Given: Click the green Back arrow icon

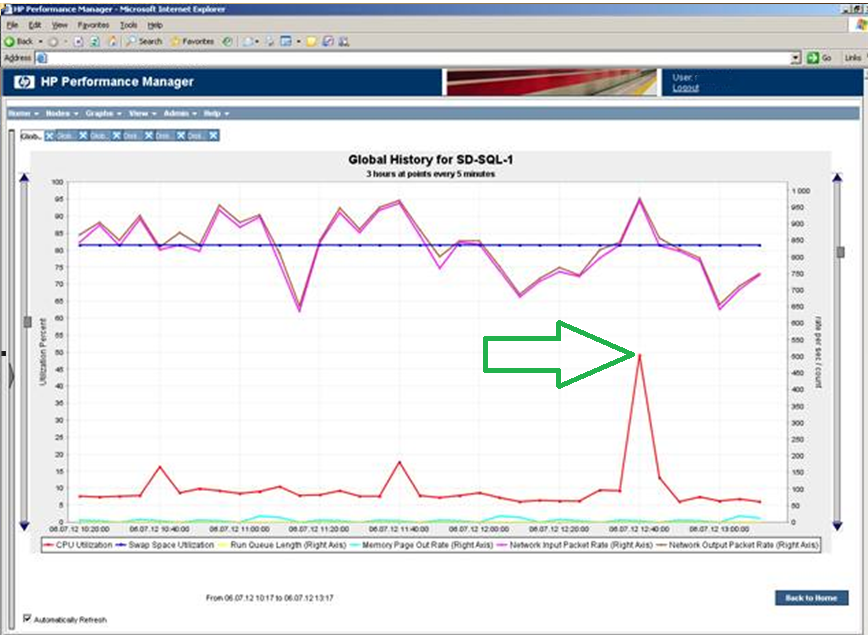Looking at the screenshot, I should coord(9,42).
